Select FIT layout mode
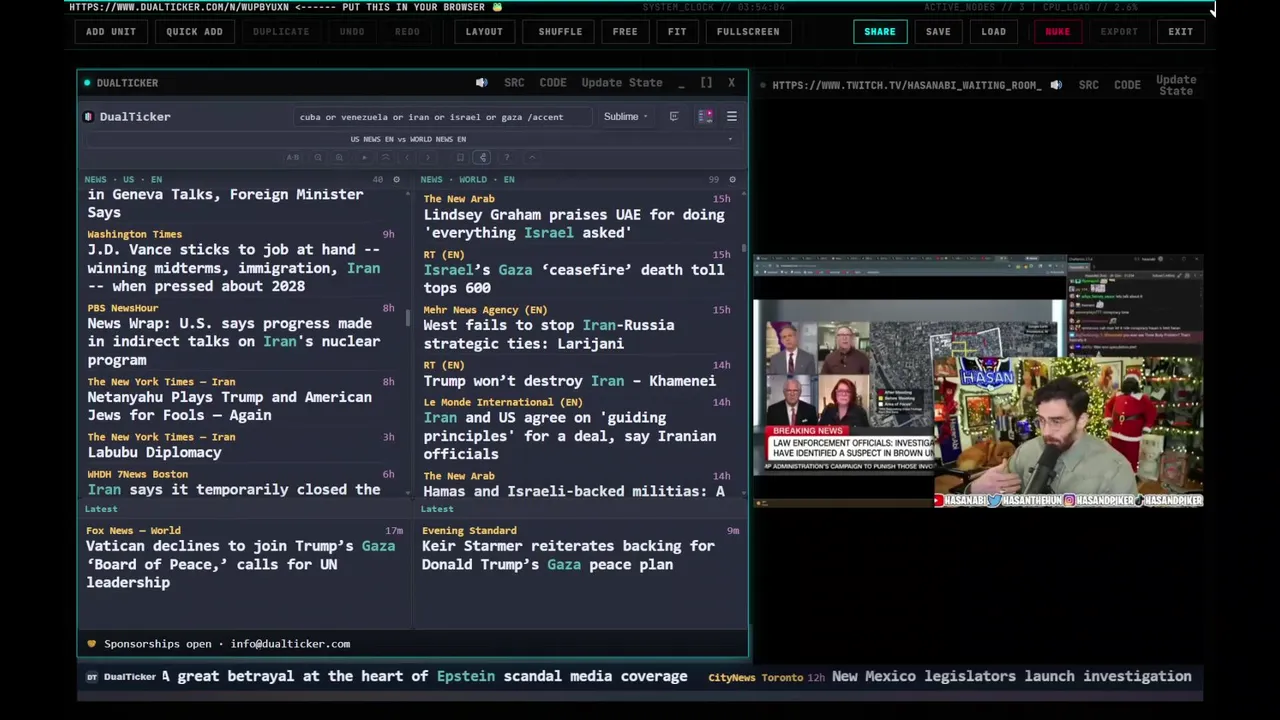 pyautogui.click(x=677, y=32)
